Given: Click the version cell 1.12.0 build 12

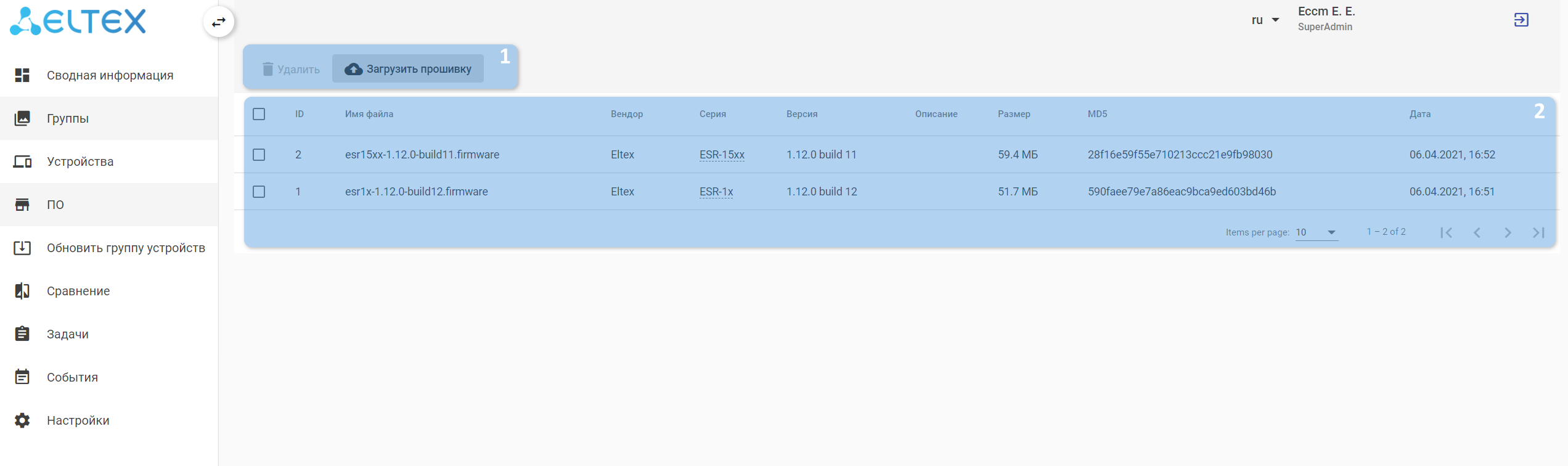Looking at the screenshot, I should click(822, 192).
